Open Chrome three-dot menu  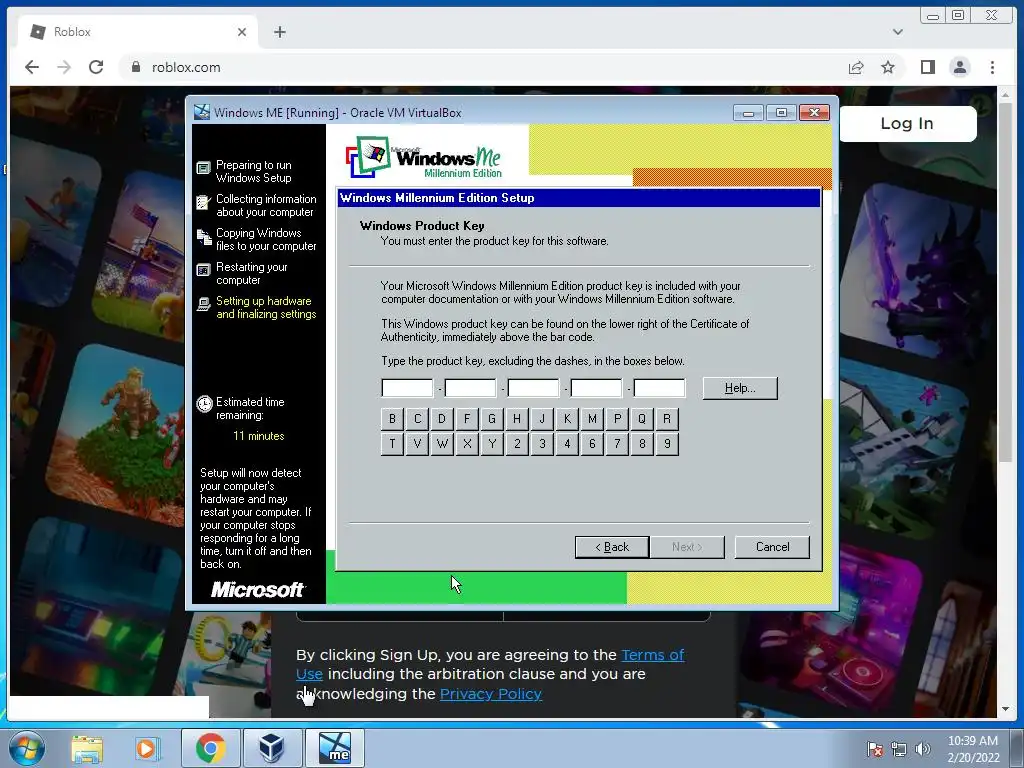(x=992, y=67)
